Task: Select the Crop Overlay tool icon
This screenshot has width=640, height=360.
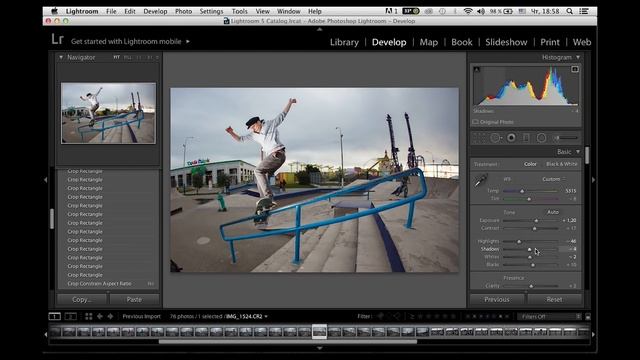Action: [479, 138]
